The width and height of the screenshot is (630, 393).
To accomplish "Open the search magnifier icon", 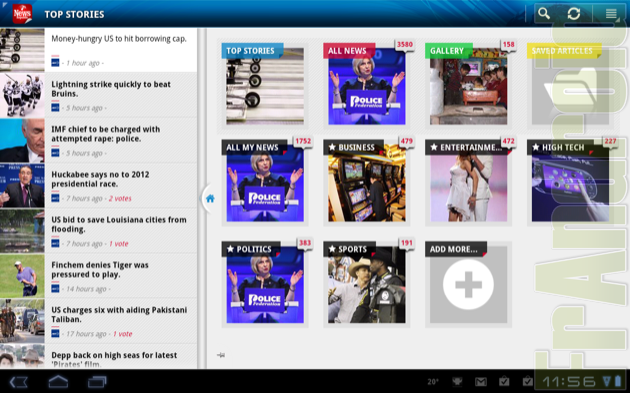I will (x=544, y=13).
